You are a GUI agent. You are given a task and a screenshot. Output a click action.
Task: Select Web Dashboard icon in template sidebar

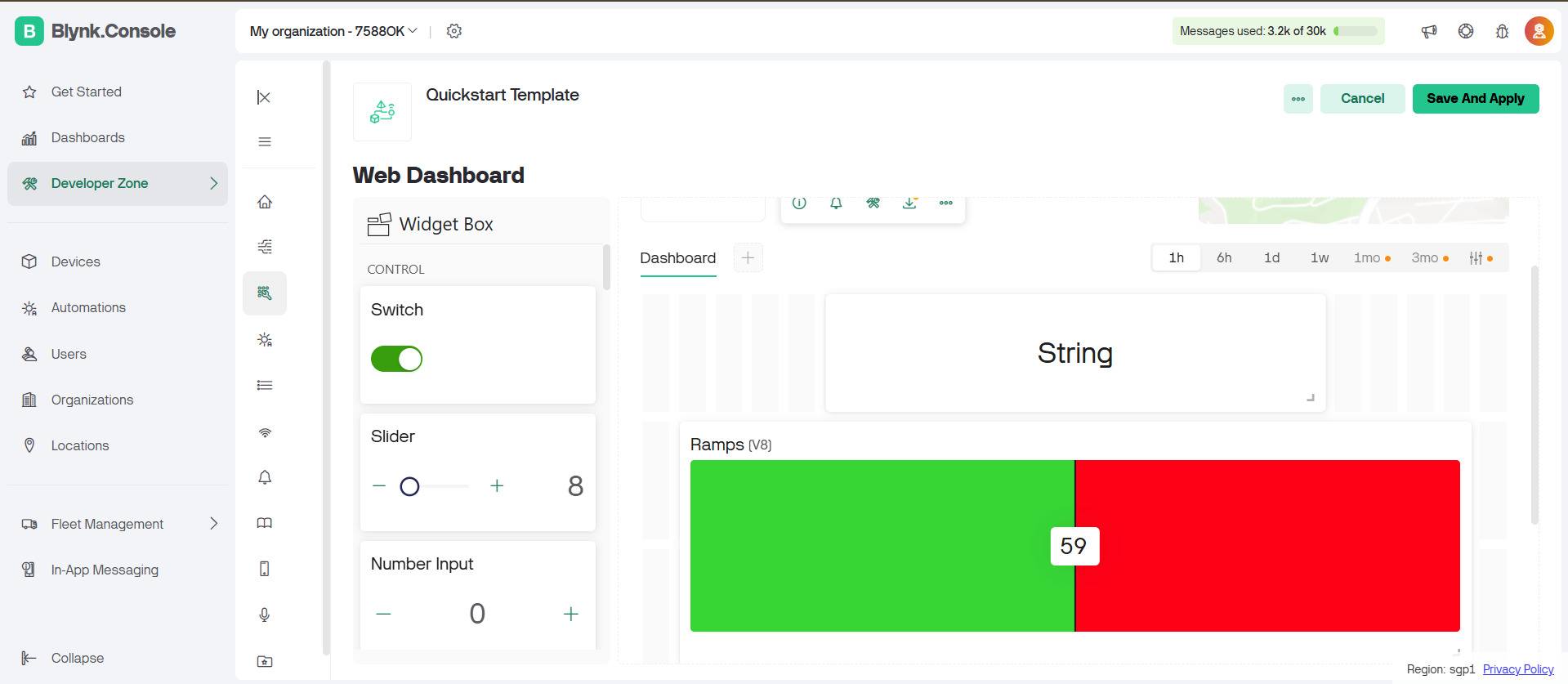point(265,293)
